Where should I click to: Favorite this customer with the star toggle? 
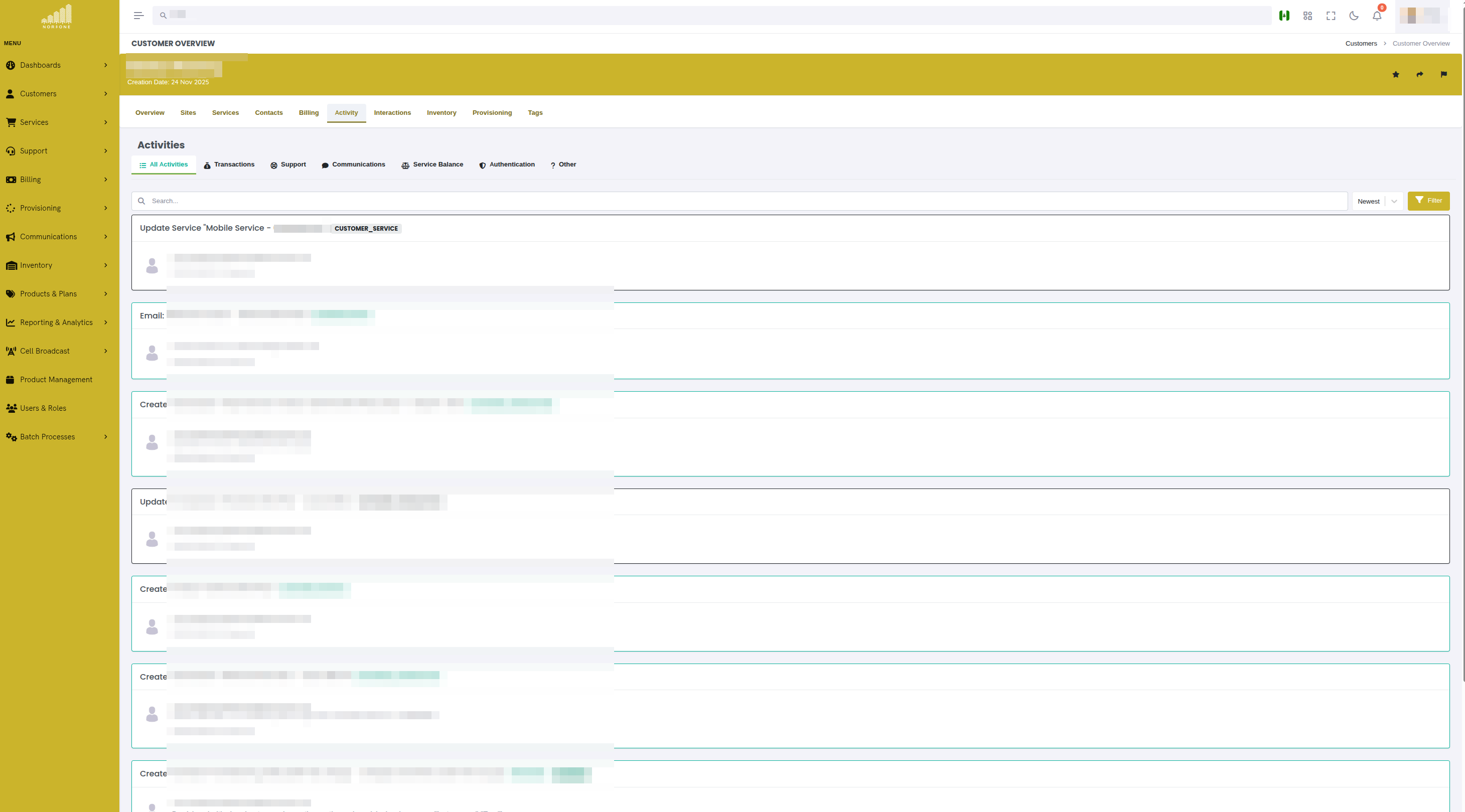(1396, 75)
